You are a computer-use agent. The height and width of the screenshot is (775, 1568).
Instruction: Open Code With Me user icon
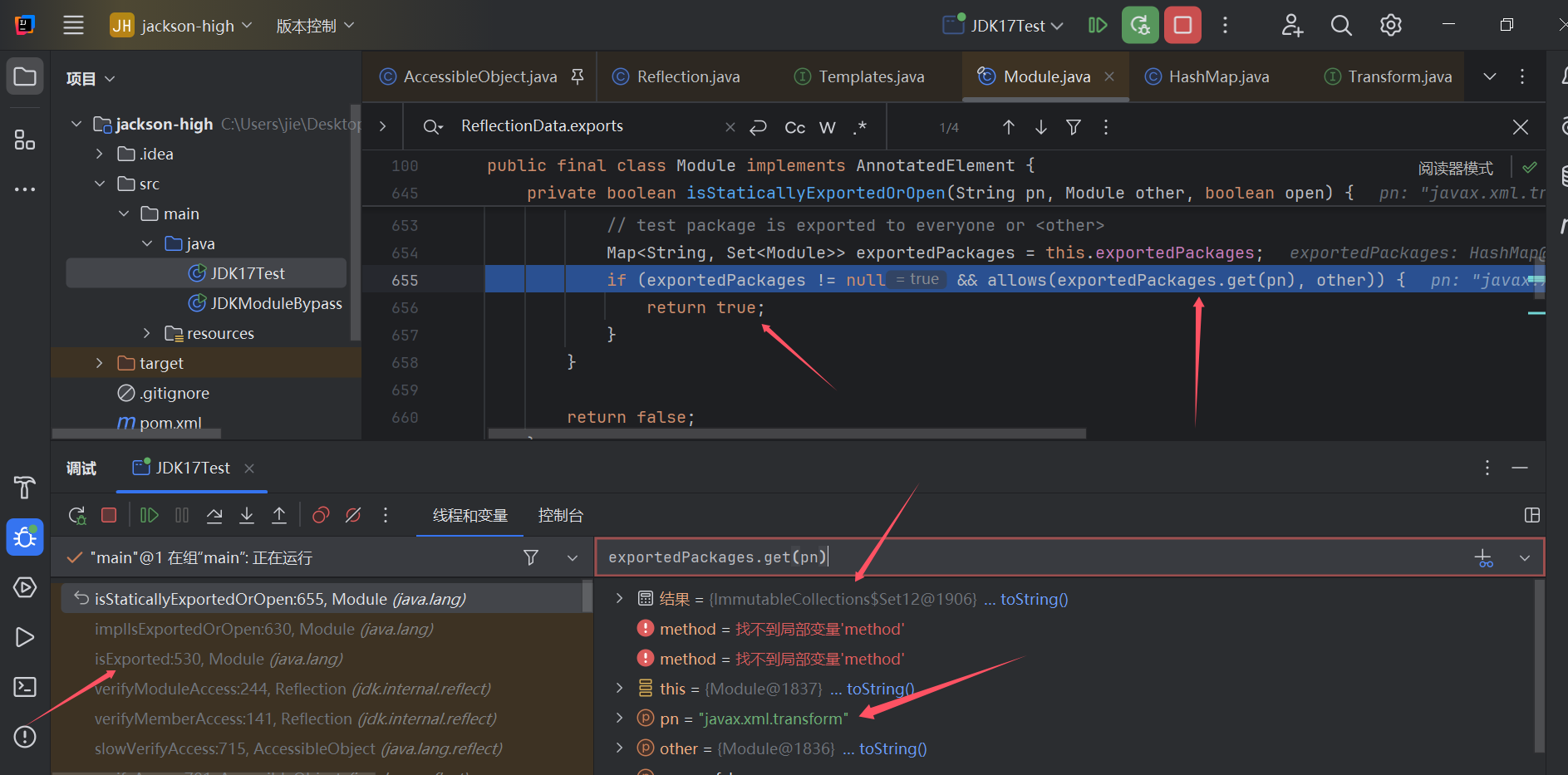[x=1292, y=25]
